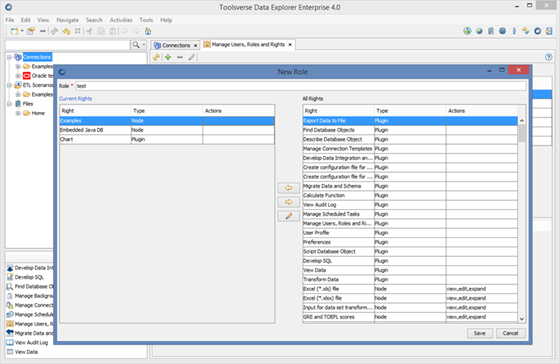Click the yellow puzzle-shaped icon in main toolbar
Screen dimensions: 560x364
66,31
